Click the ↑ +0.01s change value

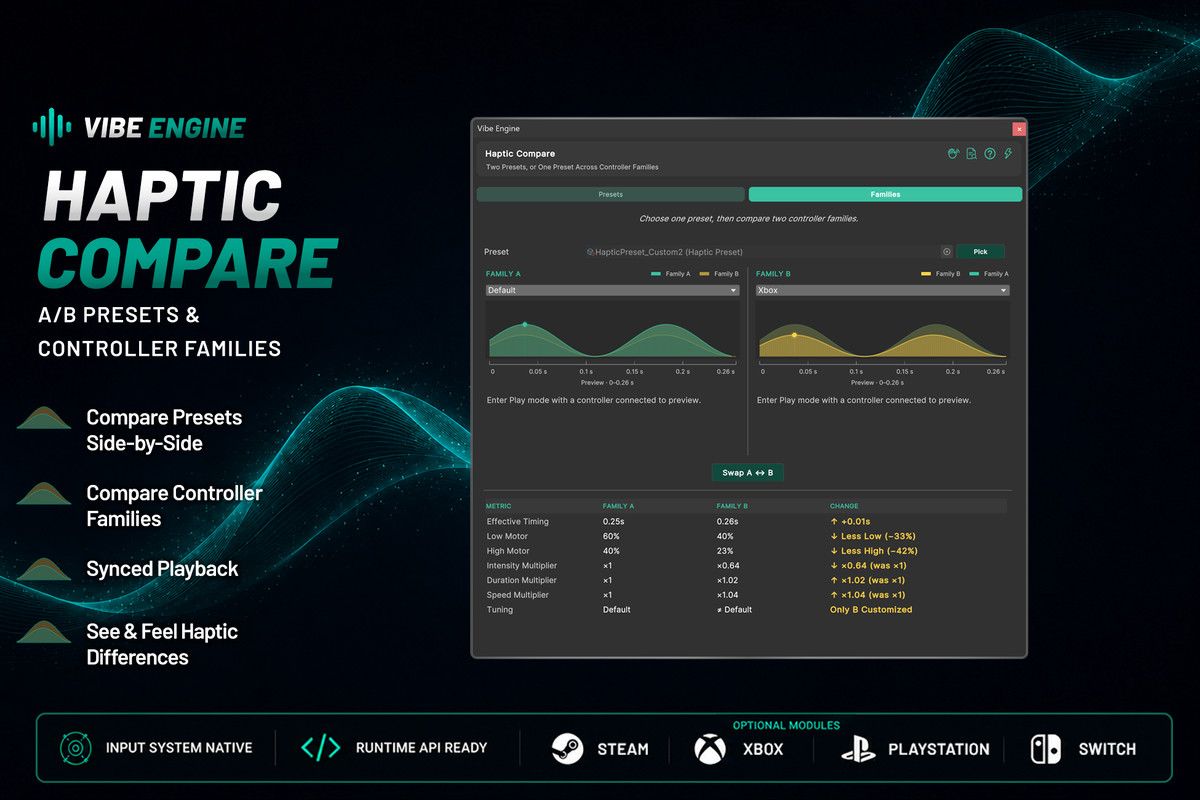tap(850, 521)
